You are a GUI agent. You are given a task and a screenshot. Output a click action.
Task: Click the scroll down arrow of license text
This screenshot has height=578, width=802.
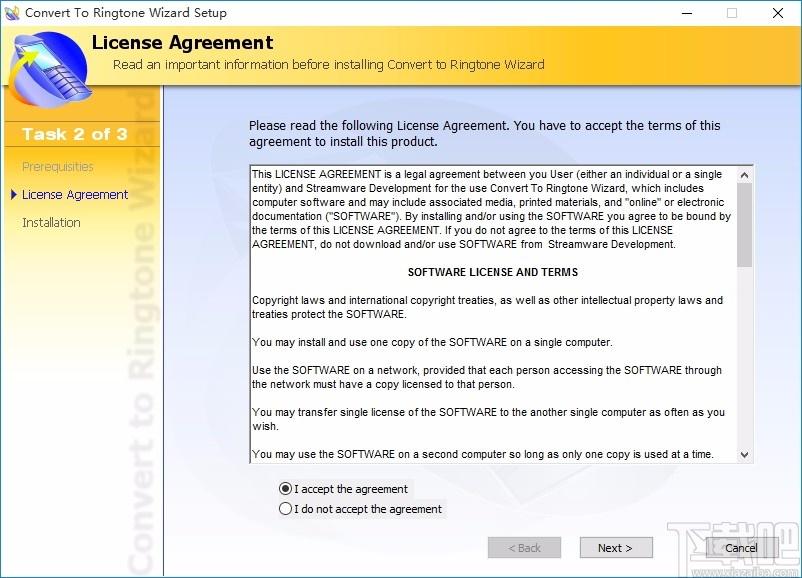745,454
